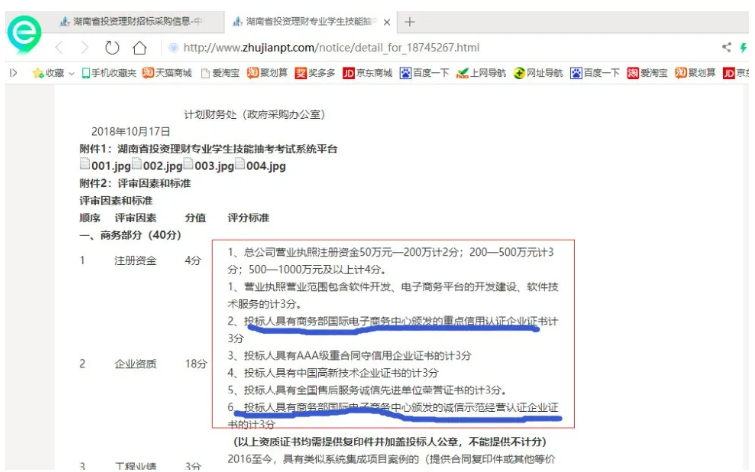The image size is (755, 472).
Task: Expand the bookmarks bar side arrow
Action: tap(13, 73)
